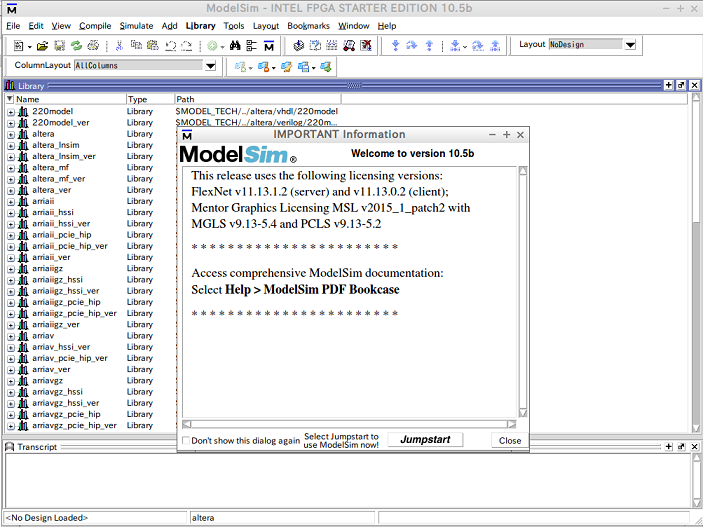
Task: Click the Step Out up-arrow icon
Action: point(429,45)
